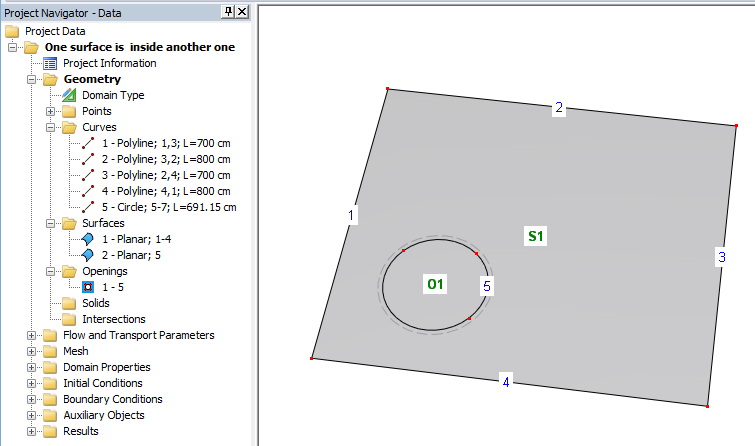Select curve icon for '3 - Polyline; 2,4'
Viewport: 755px width, 446px height.
point(88,175)
